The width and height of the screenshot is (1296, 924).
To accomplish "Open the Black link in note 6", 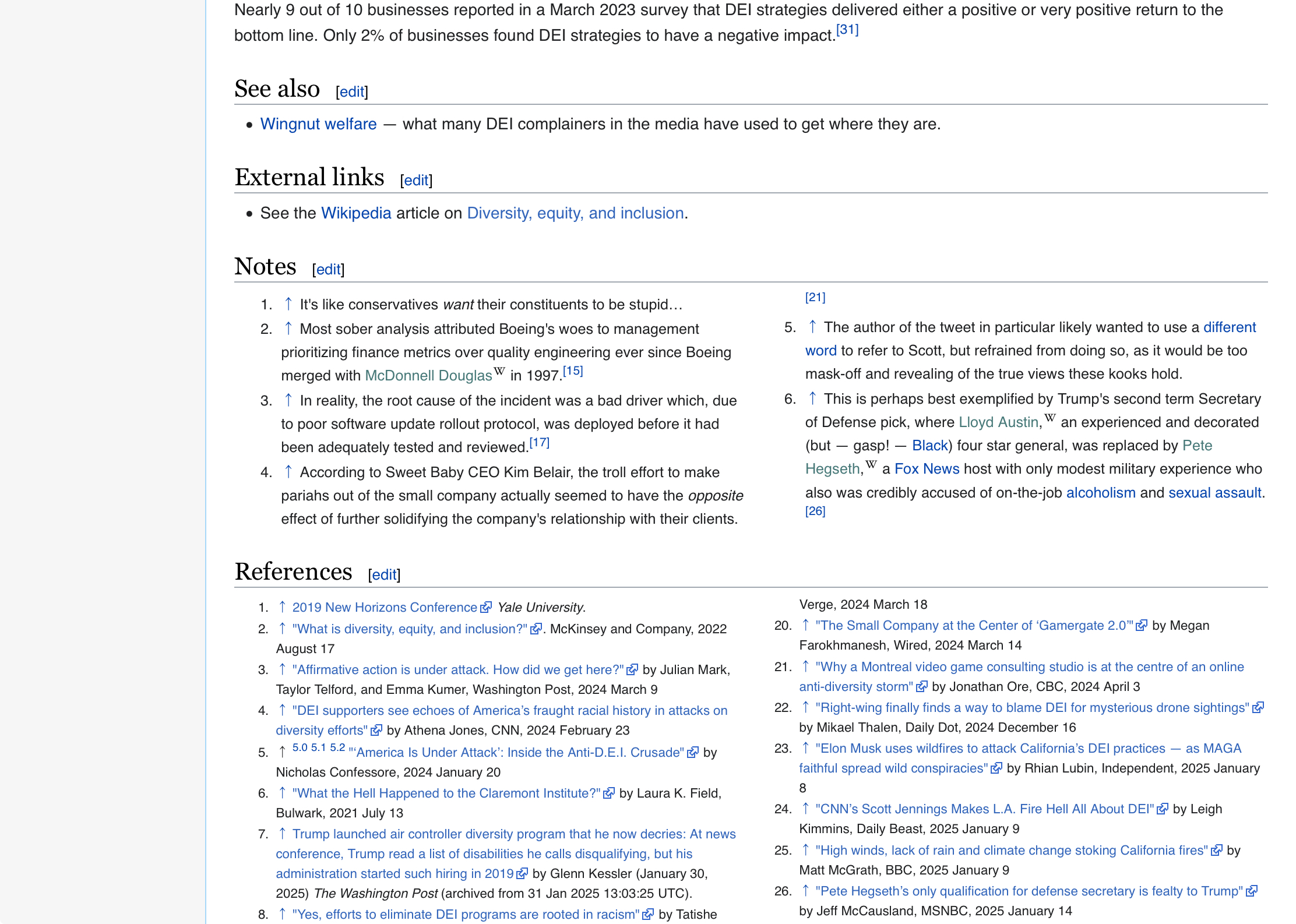I will 930,446.
